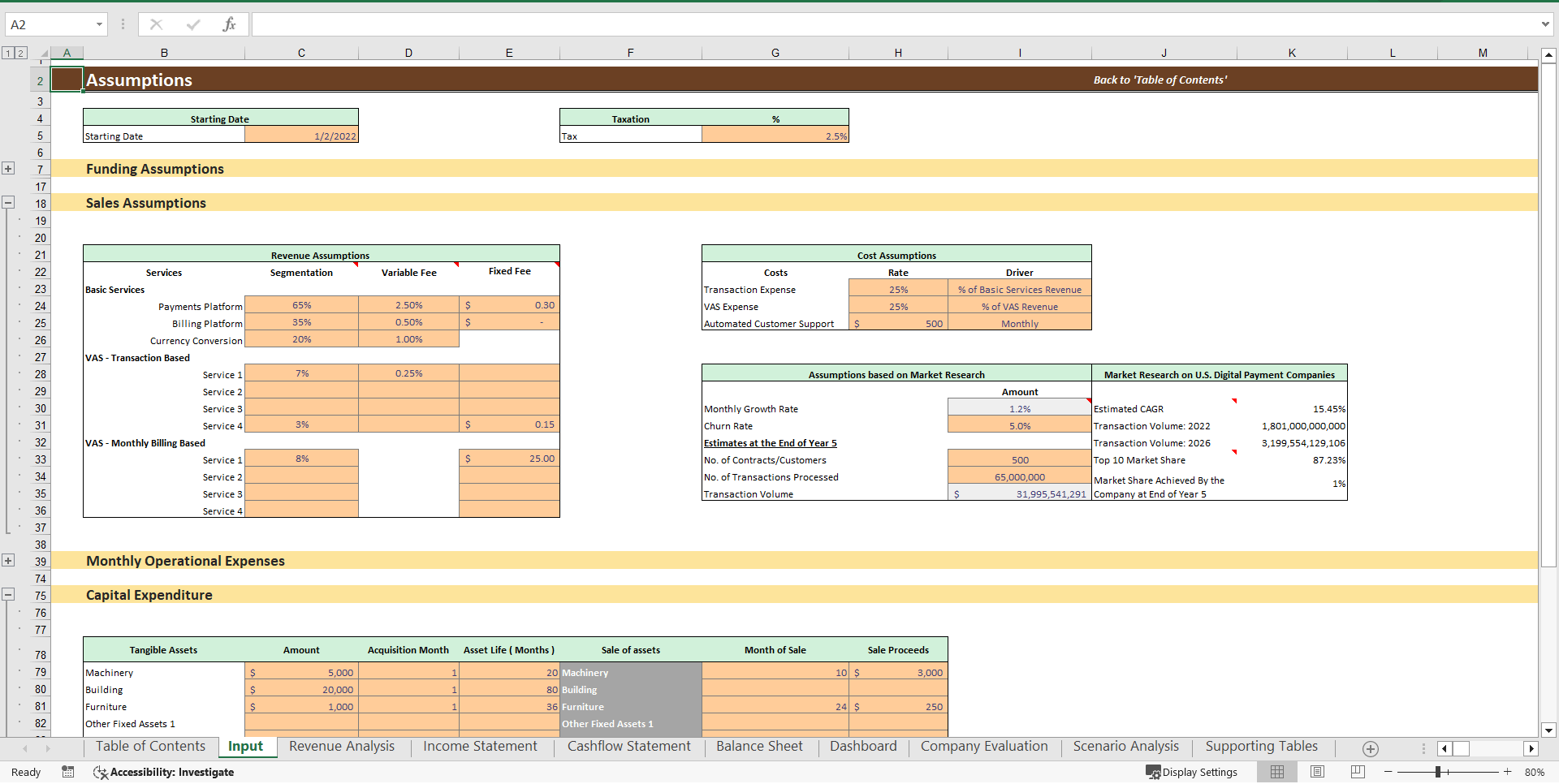This screenshot has height=784, width=1559.
Task: Click the New Sheet plus icon
Action: [1369, 748]
